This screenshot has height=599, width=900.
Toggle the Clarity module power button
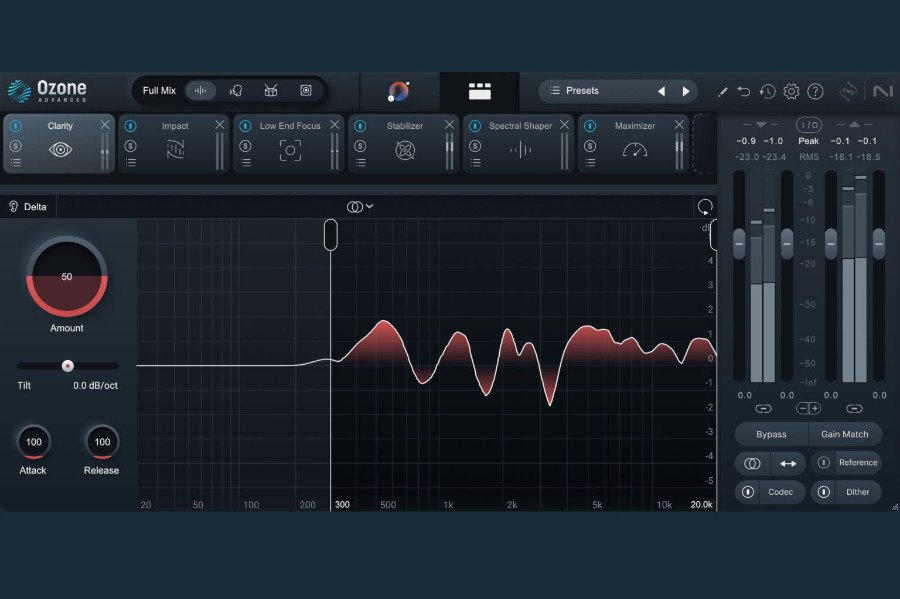click(16, 127)
